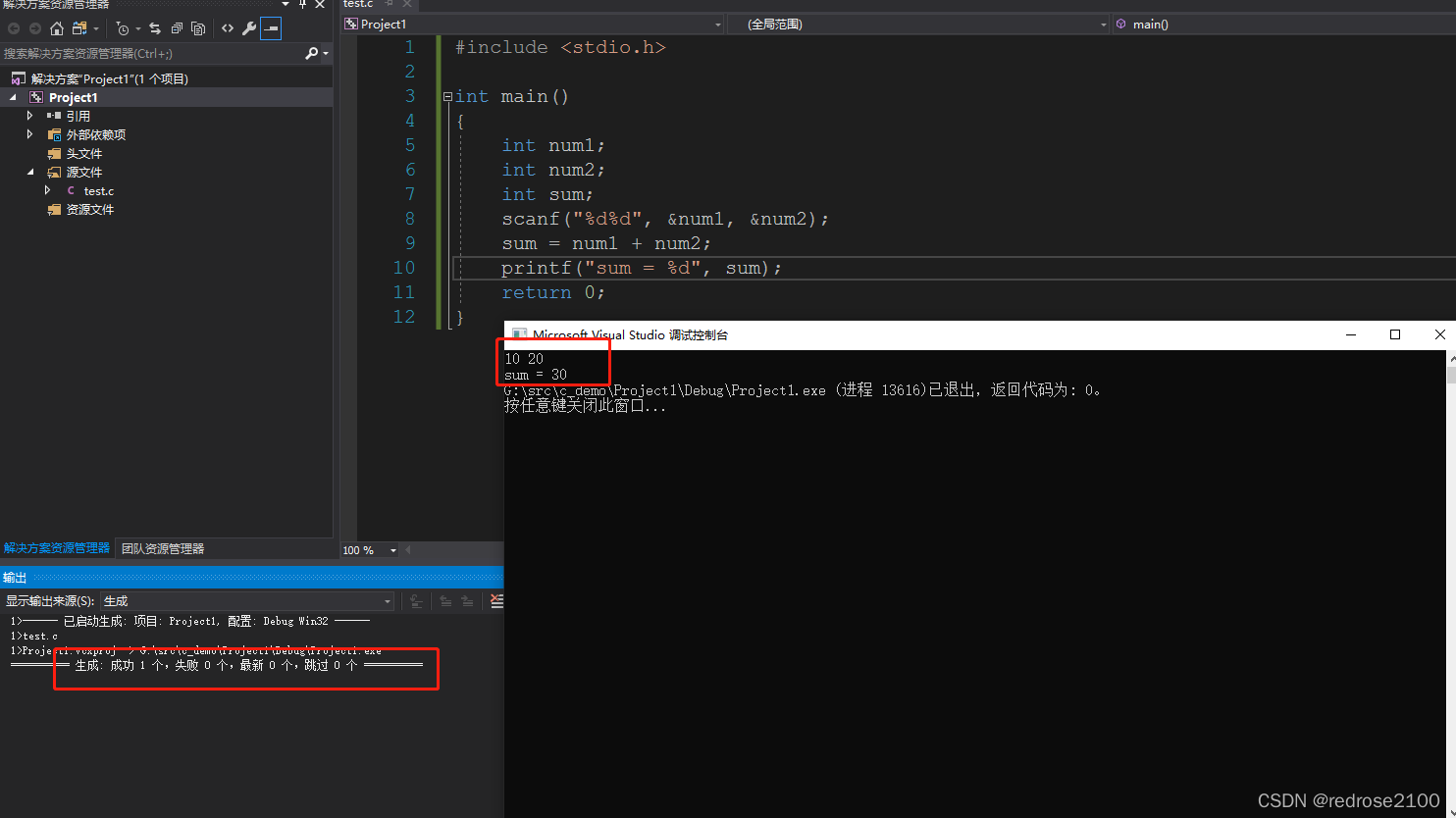Click the debug console window title icon
This screenshot has height=818, width=1456.
tap(519, 334)
